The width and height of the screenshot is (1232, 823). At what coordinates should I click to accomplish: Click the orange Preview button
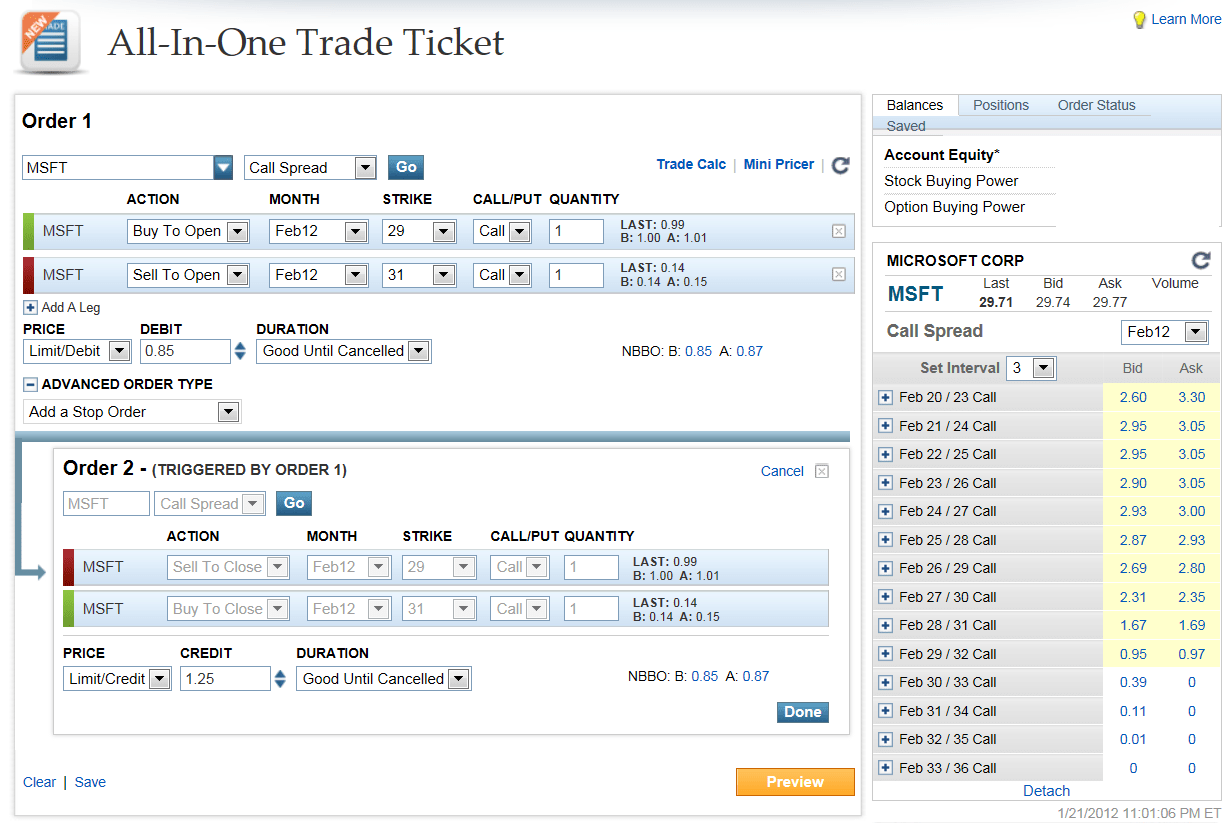[795, 782]
